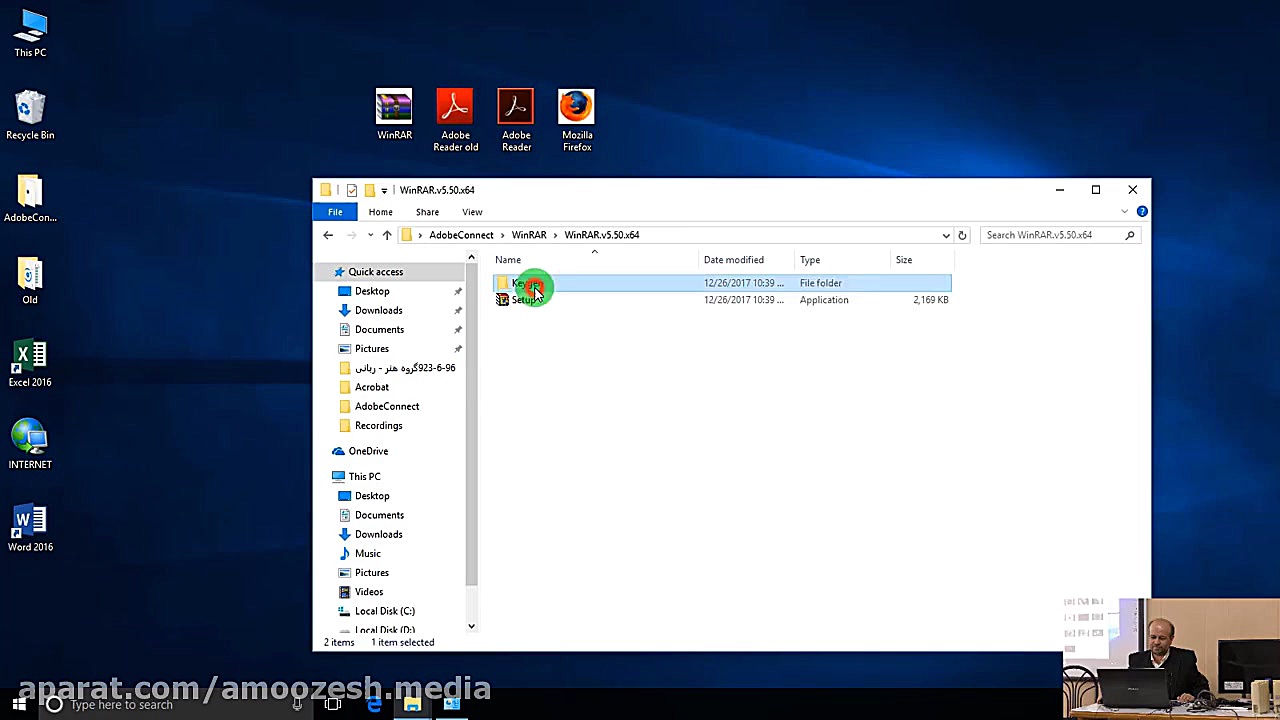Toggle the item selection checkbox in Quick Access Toolbar

click(x=352, y=190)
